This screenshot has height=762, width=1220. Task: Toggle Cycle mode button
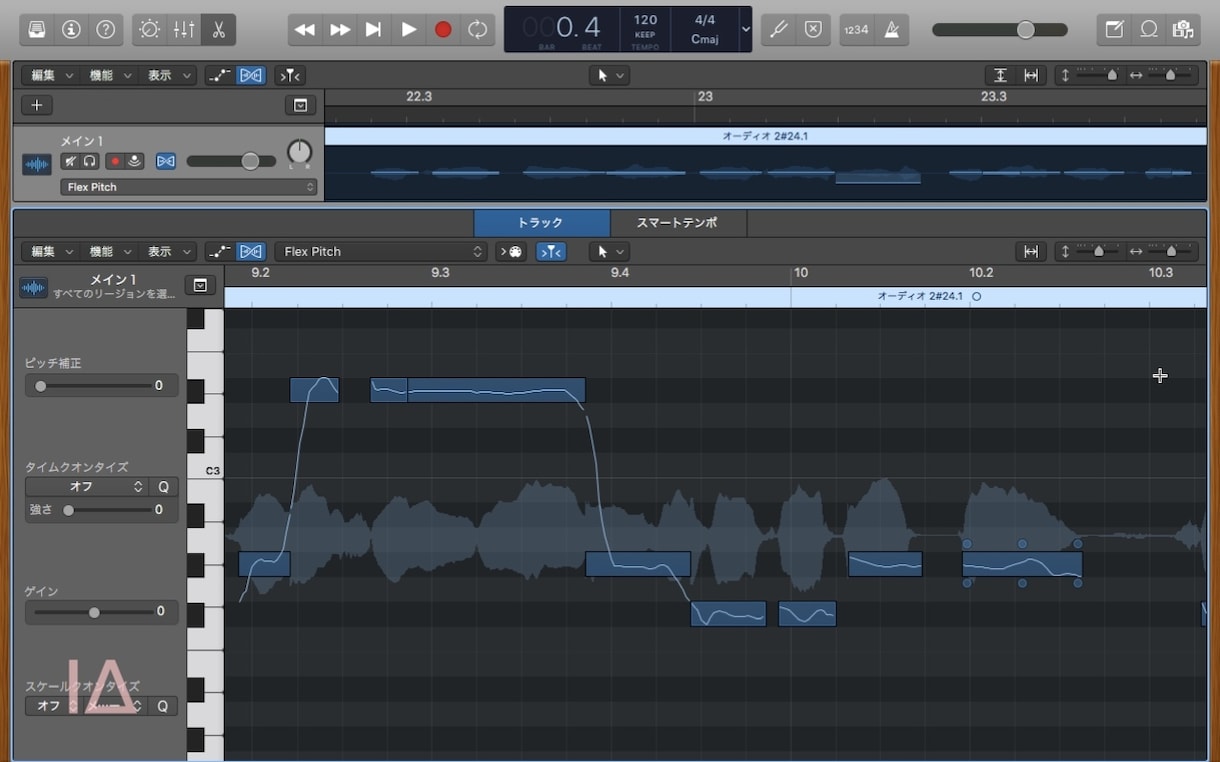click(x=478, y=30)
